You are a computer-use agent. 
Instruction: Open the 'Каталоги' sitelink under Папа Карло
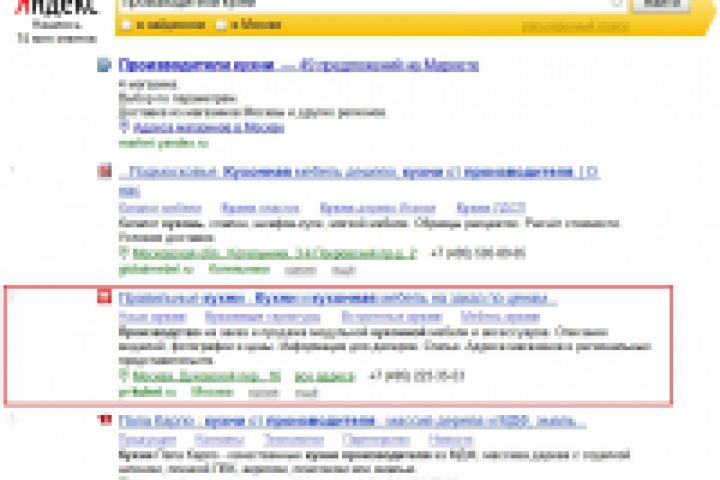[x=219, y=440]
